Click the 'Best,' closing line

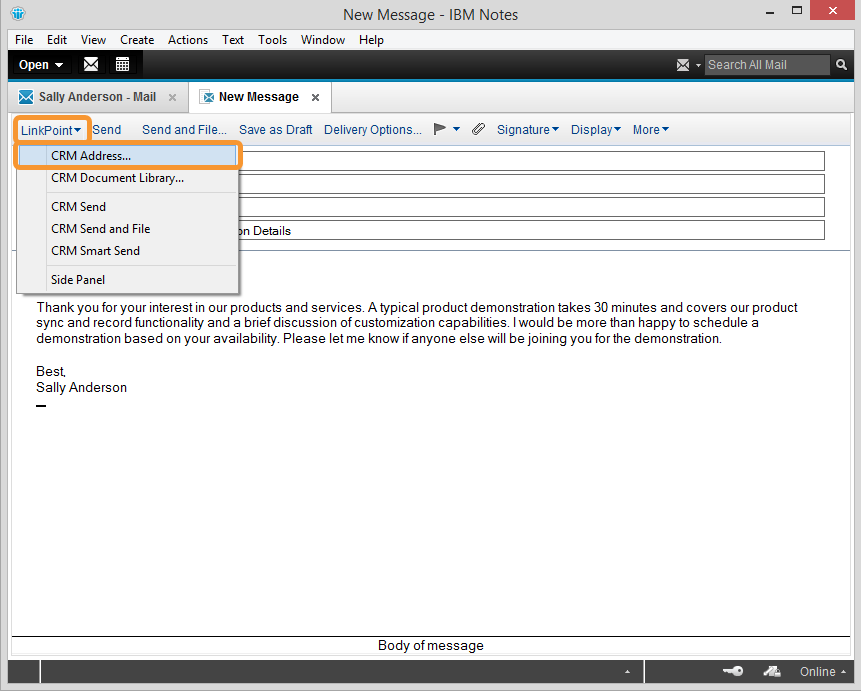click(x=51, y=371)
